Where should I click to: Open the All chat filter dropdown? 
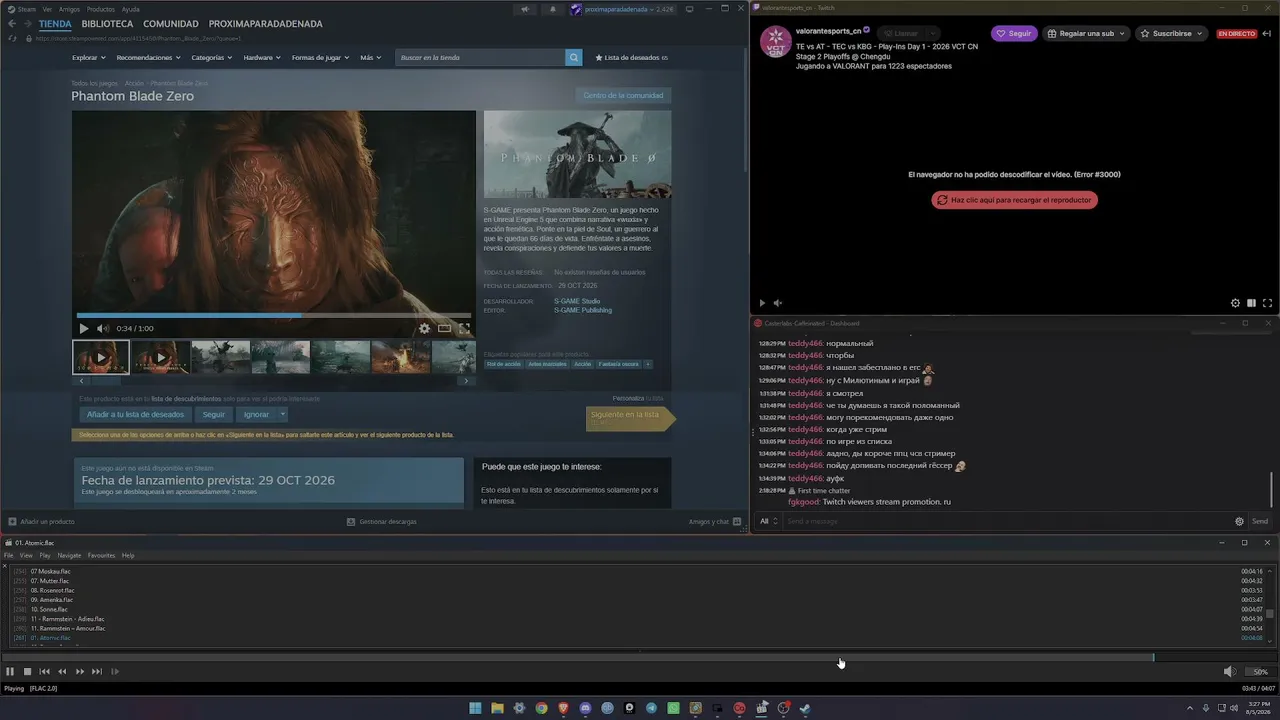point(768,521)
